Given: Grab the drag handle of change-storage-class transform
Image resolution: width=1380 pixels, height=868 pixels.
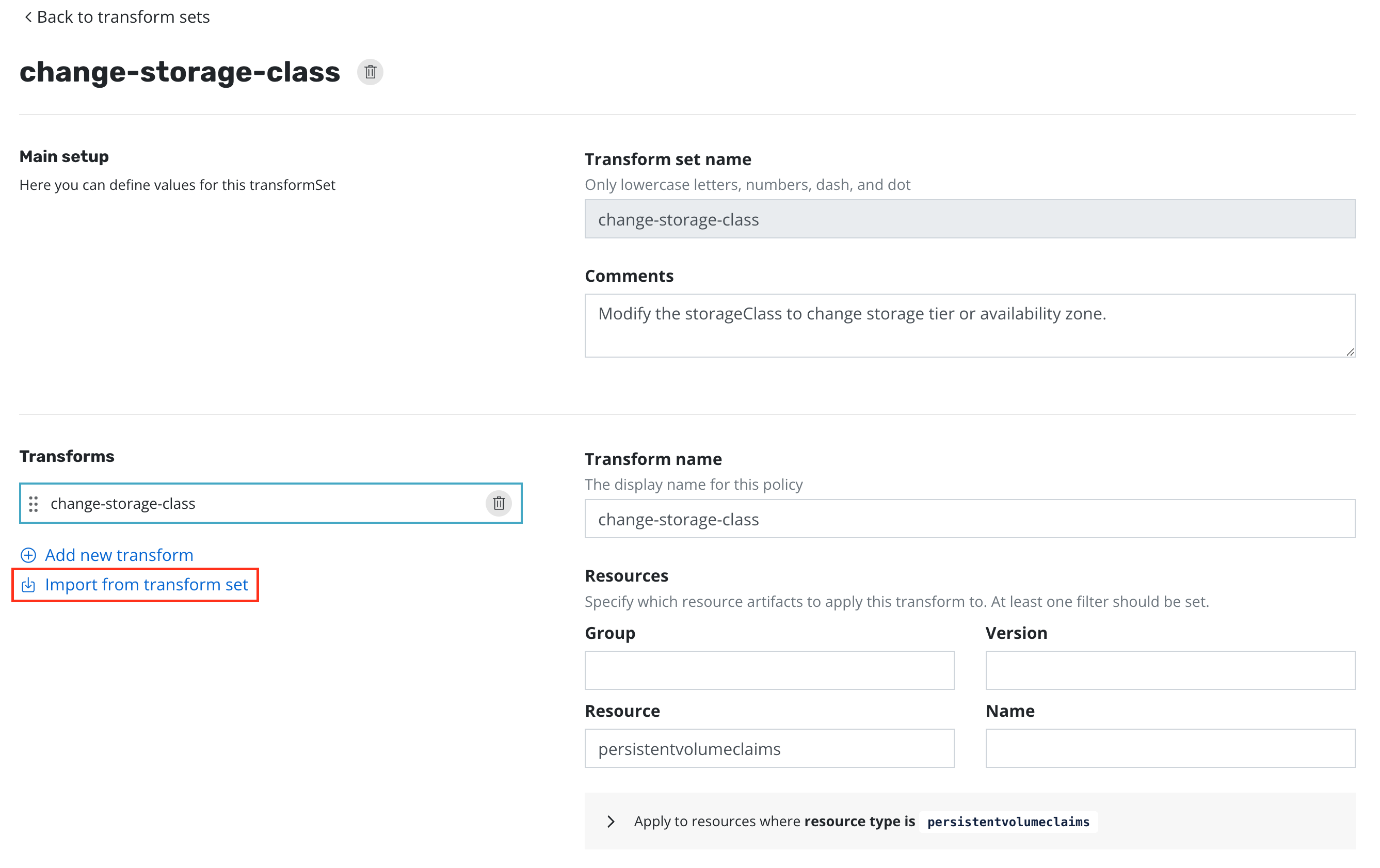Looking at the screenshot, I should coord(33,504).
